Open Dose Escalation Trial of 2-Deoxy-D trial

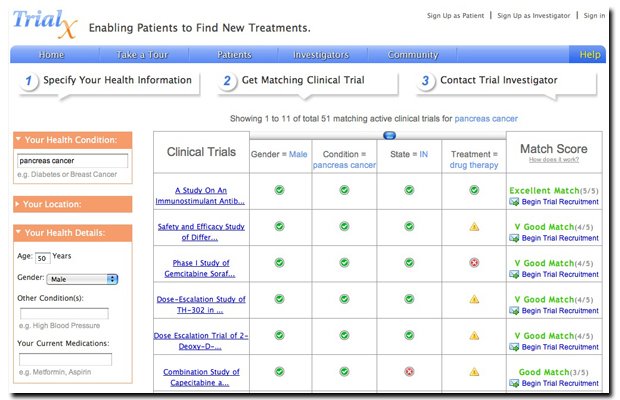201,341
